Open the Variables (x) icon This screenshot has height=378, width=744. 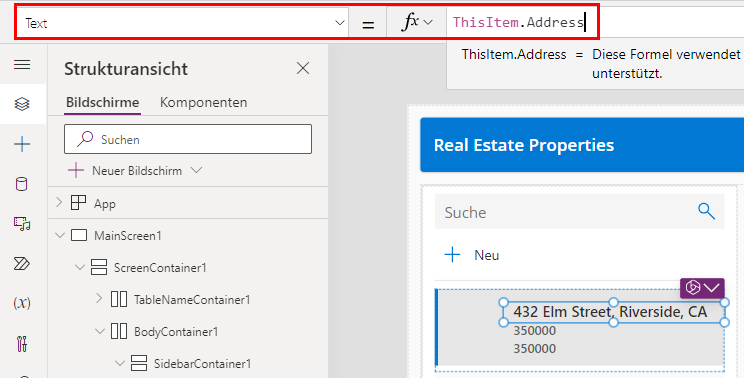(x=22, y=303)
